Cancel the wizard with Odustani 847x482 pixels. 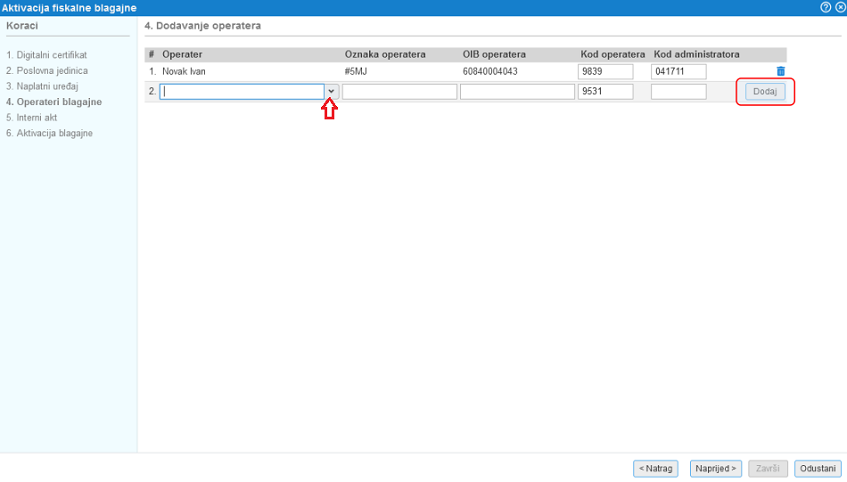pos(817,468)
